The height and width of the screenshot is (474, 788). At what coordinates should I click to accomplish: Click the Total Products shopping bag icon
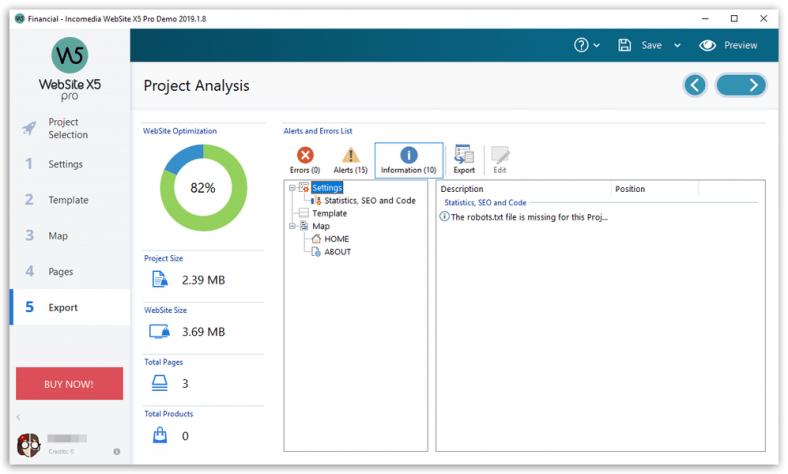click(160, 435)
